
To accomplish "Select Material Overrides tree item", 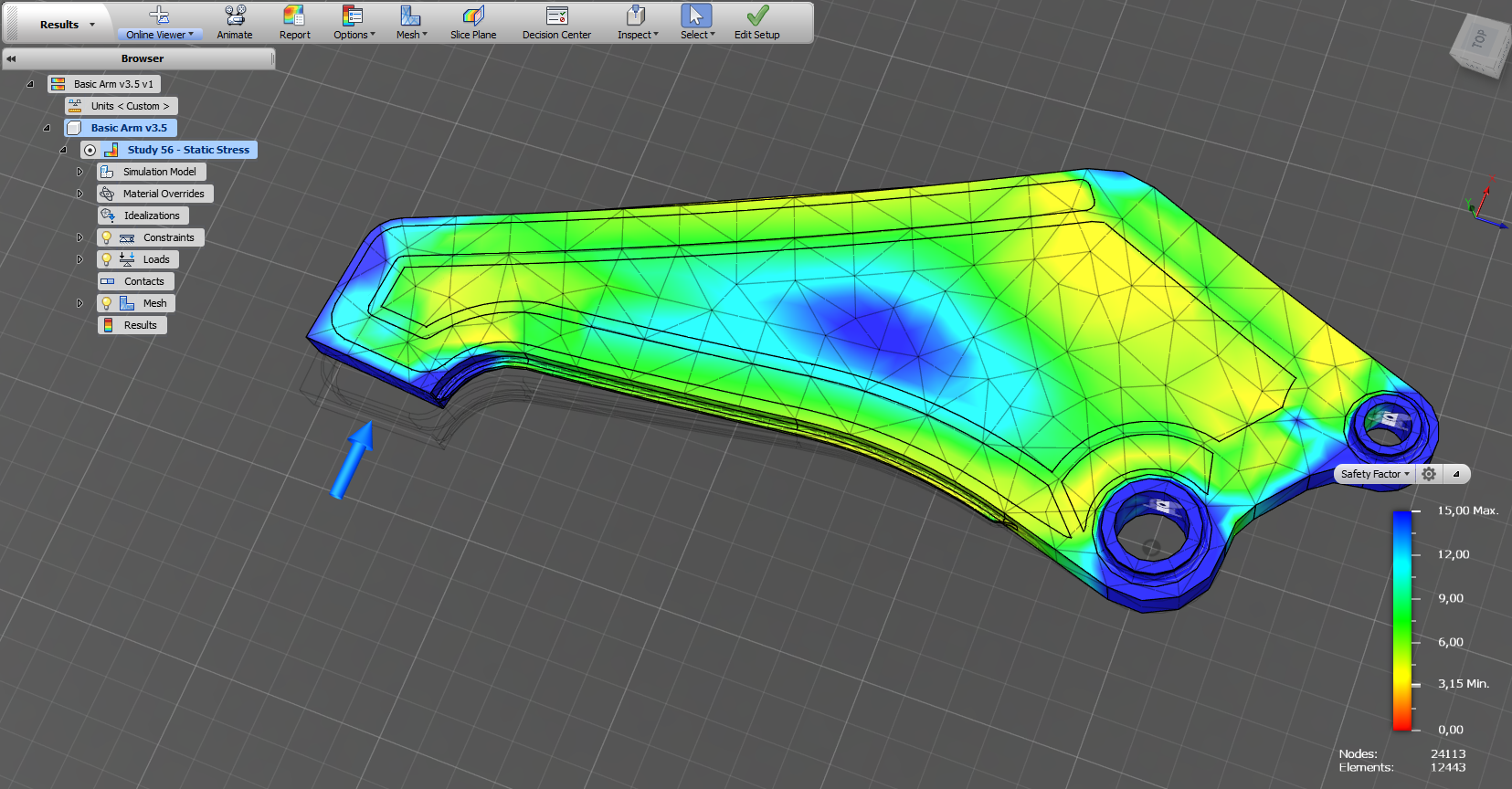I will [x=155, y=194].
